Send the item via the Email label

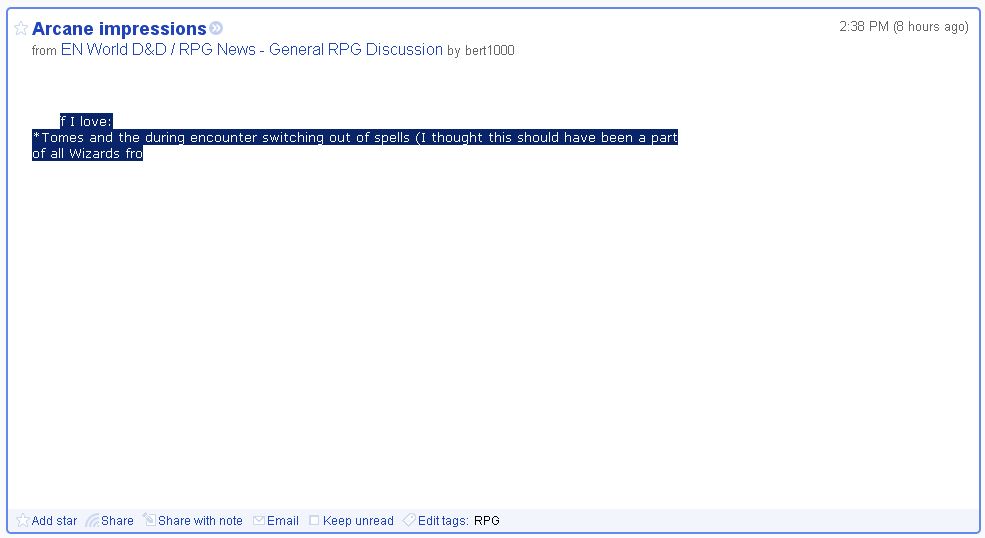pyautogui.click(x=283, y=521)
